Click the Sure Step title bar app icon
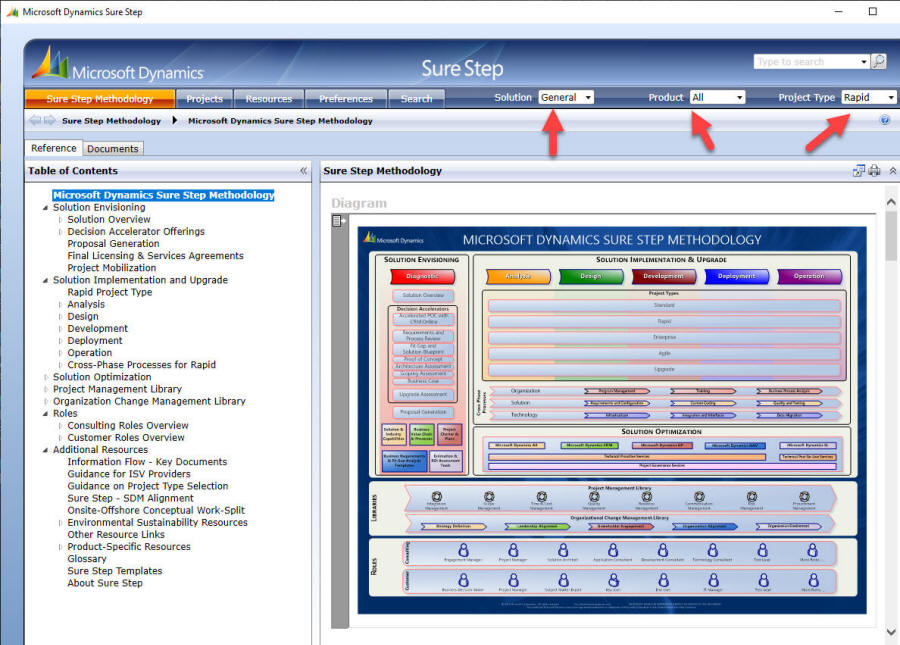Viewport: 900px width, 645px height. pos(12,11)
